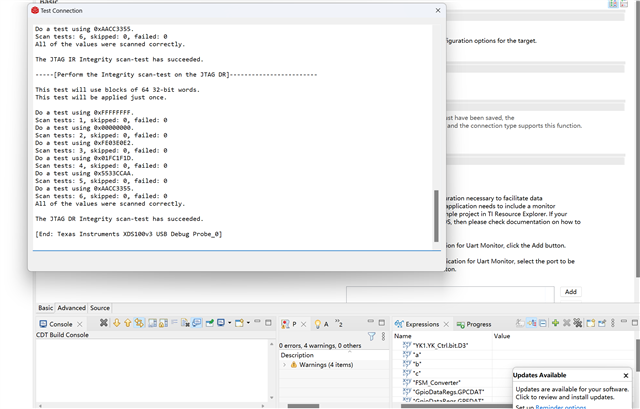Image resolution: width=640 pixels, height=409 pixels.
Task: Minimize the Expressions panel
Action: pyautogui.click(x=624, y=322)
